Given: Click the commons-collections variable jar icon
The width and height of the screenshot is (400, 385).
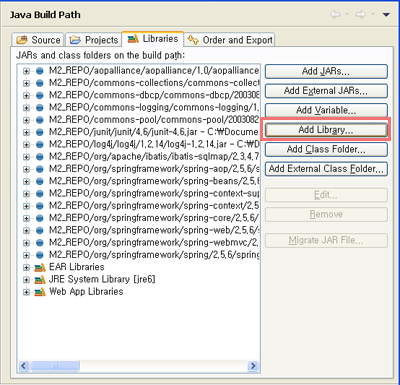Looking at the screenshot, I should pos(40,83).
